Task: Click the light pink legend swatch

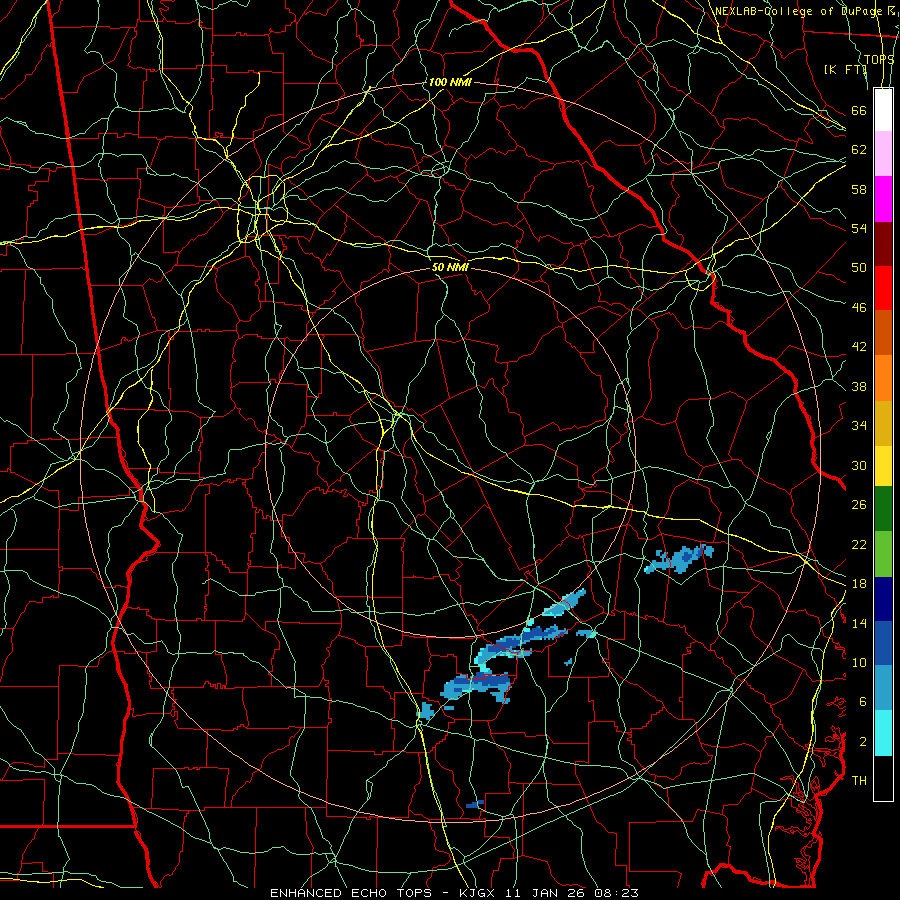Action: coord(883,154)
